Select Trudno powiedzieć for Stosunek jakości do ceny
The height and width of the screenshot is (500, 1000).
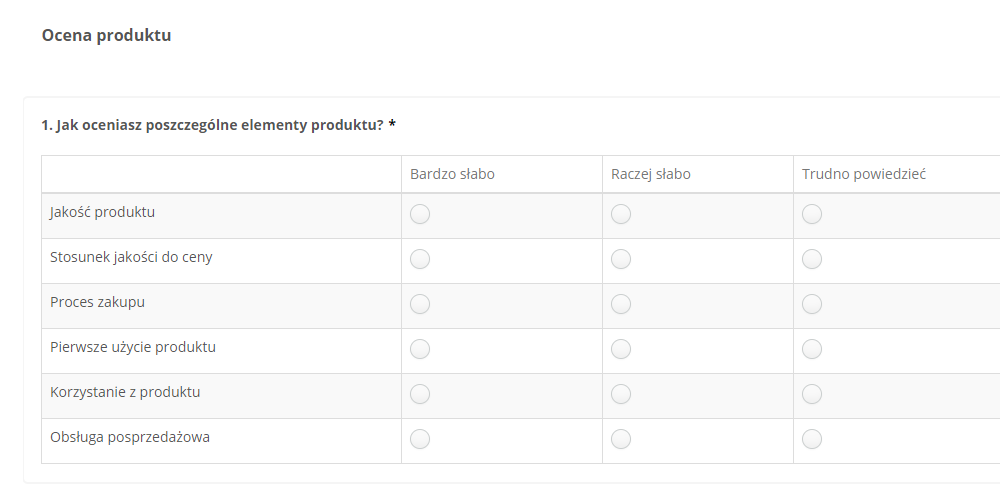click(811, 259)
